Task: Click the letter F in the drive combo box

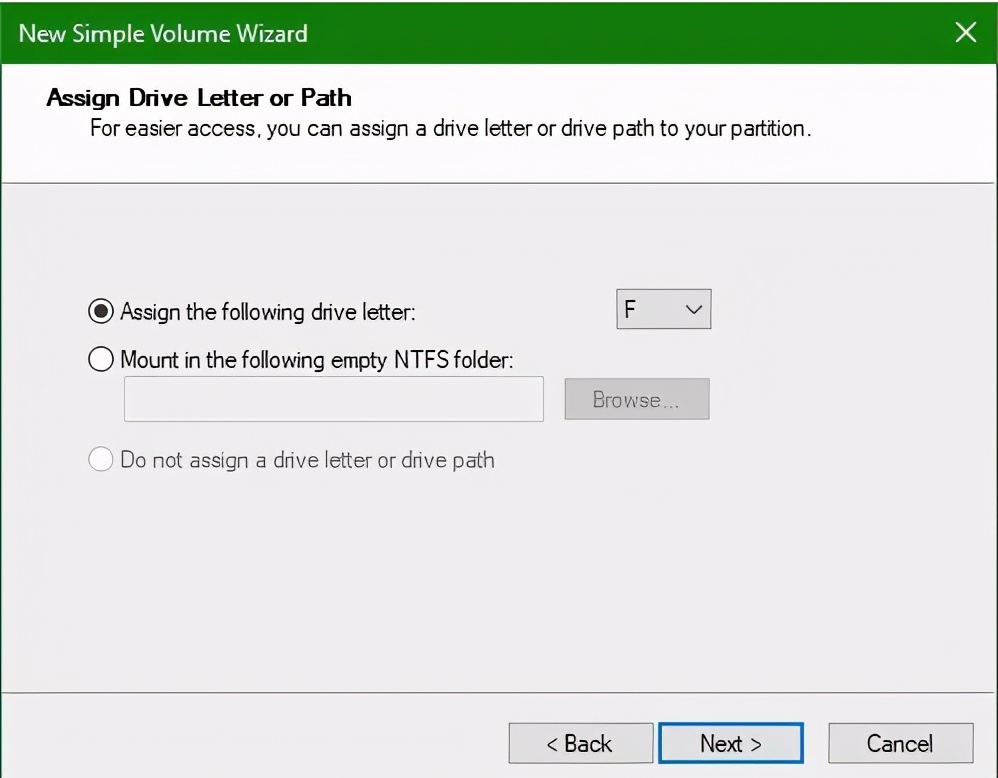Action: [x=631, y=310]
